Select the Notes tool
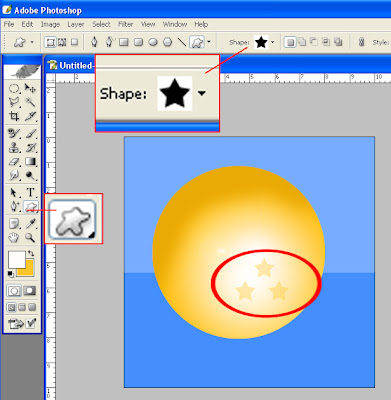This screenshot has height=400, width=391. 14,224
